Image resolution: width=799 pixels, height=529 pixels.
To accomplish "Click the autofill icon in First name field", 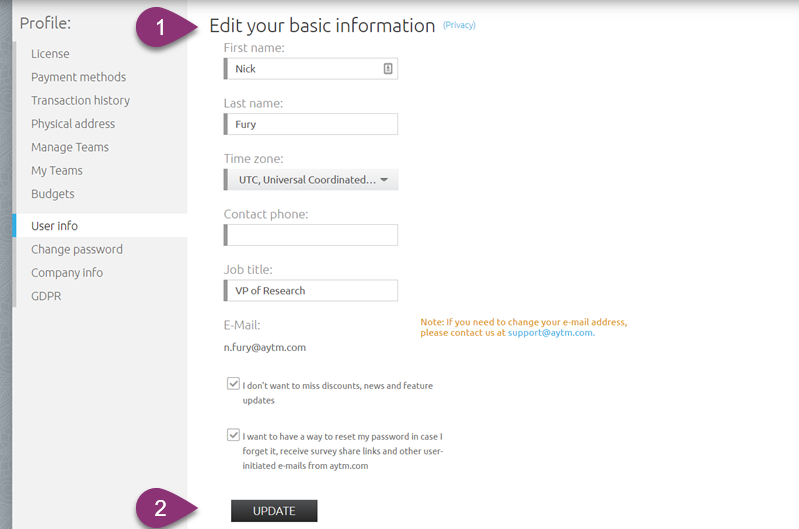I will click(388, 68).
